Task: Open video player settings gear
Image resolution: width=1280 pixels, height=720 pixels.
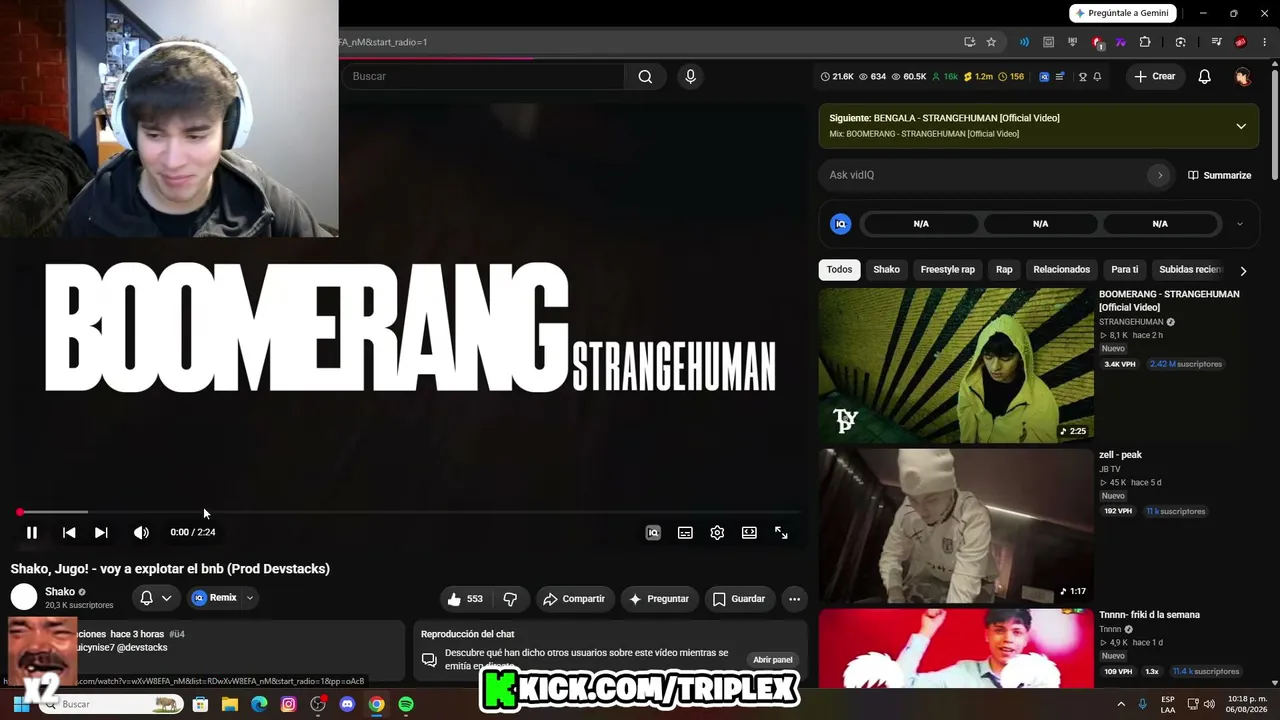Action: 717,533
